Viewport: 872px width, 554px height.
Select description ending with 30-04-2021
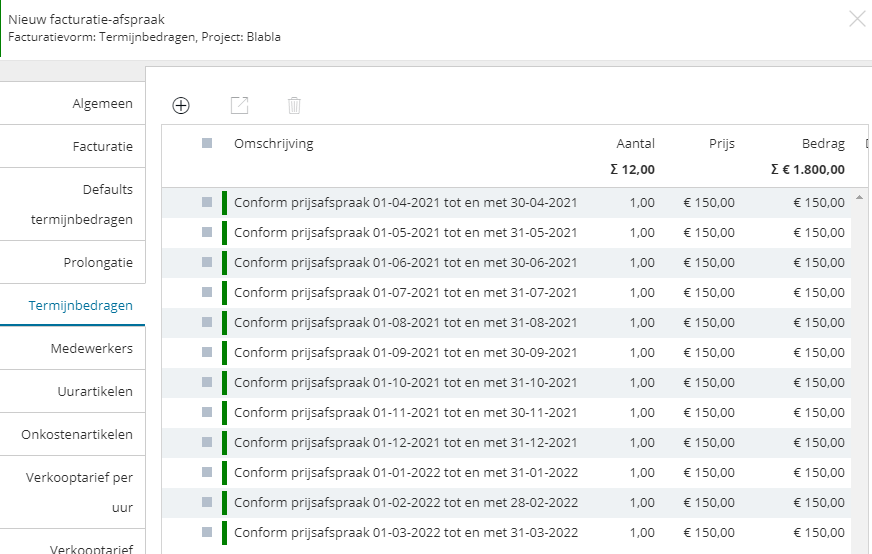(x=405, y=202)
